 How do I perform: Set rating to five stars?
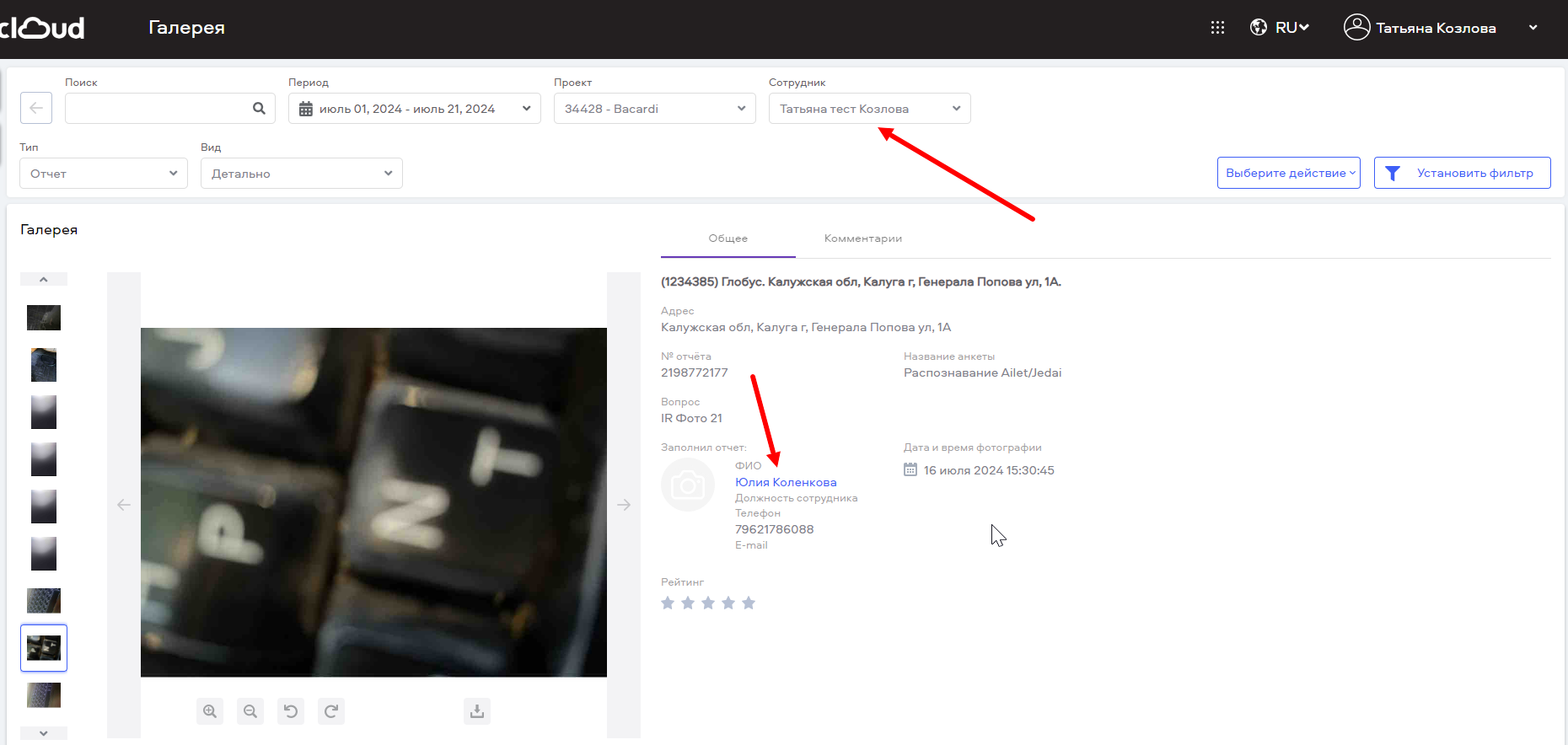tap(749, 603)
